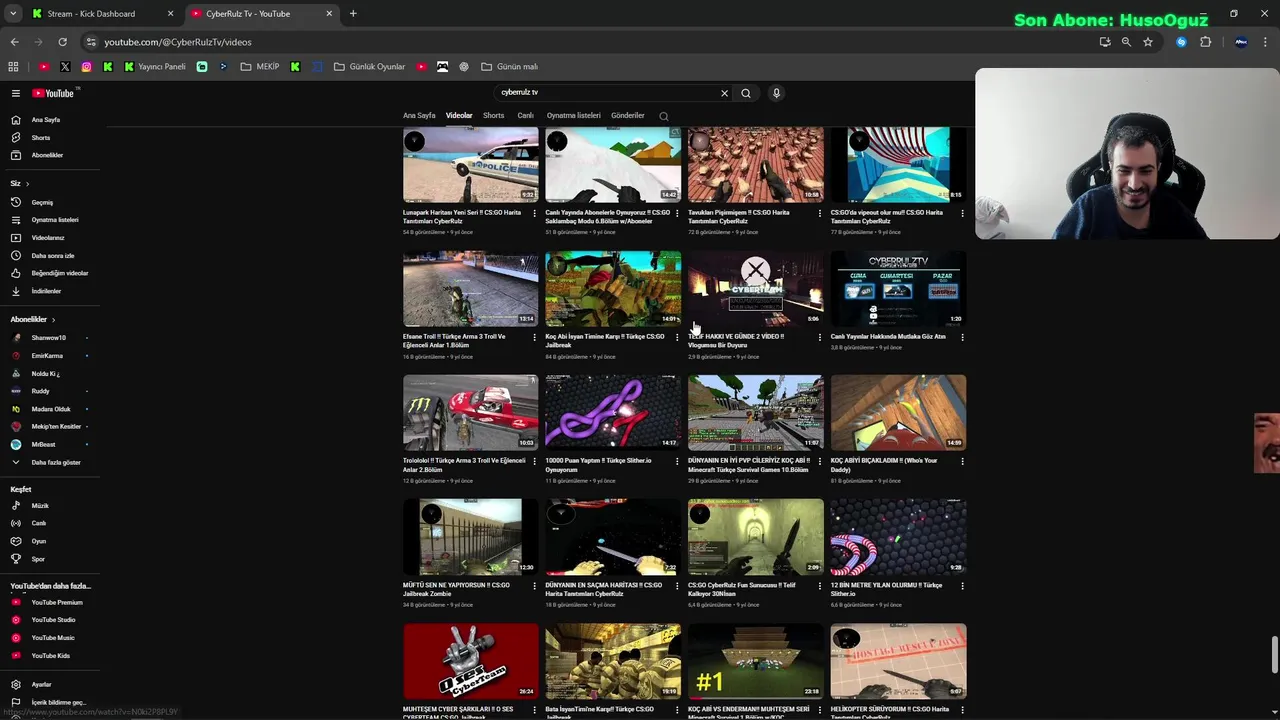
Task: Open a new browser tab
Action: (x=353, y=14)
